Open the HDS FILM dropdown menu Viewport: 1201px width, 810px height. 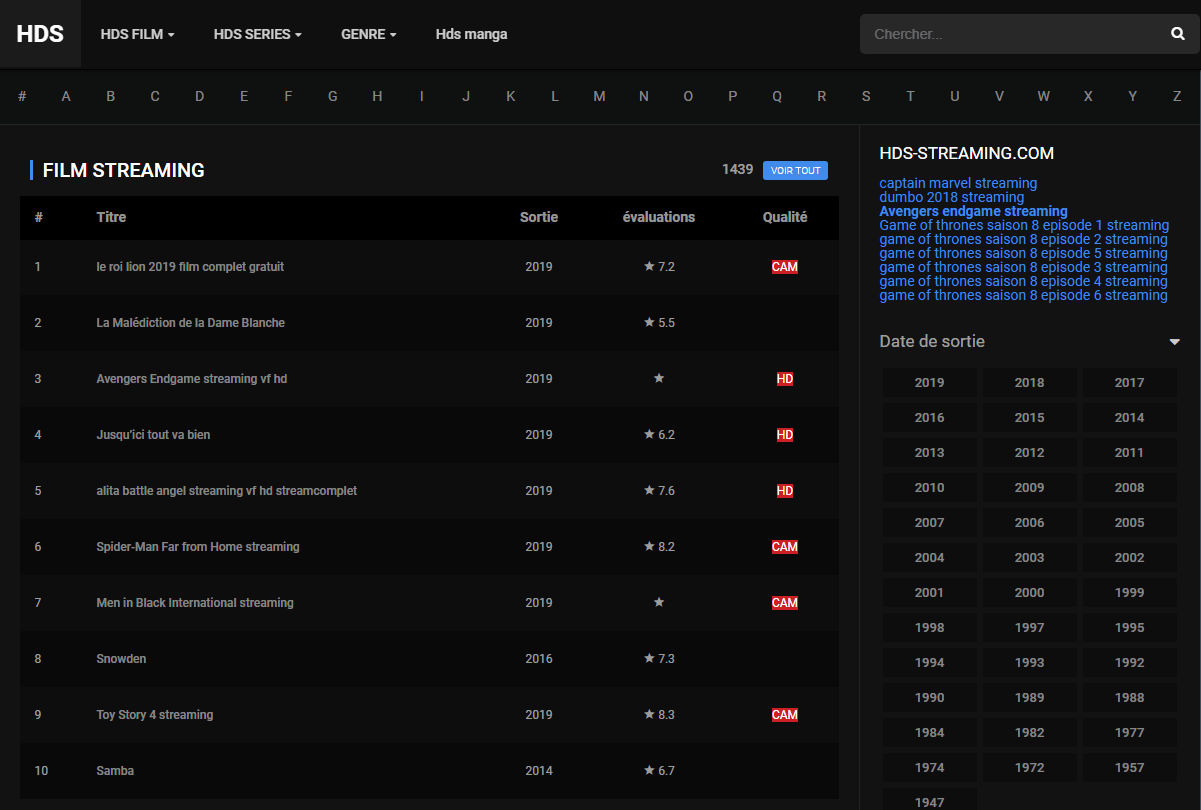[137, 34]
